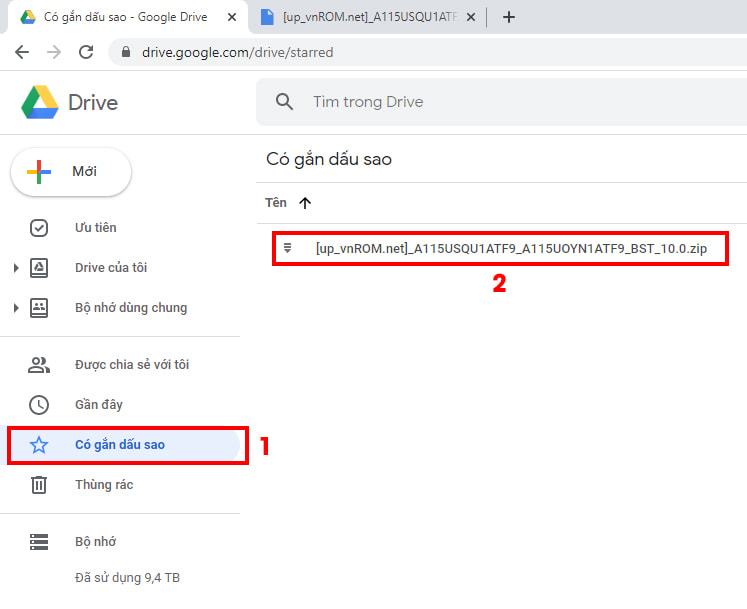Click the My Drive folder icon
Screen dimensions: 747x609
click(x=39, y=268)
